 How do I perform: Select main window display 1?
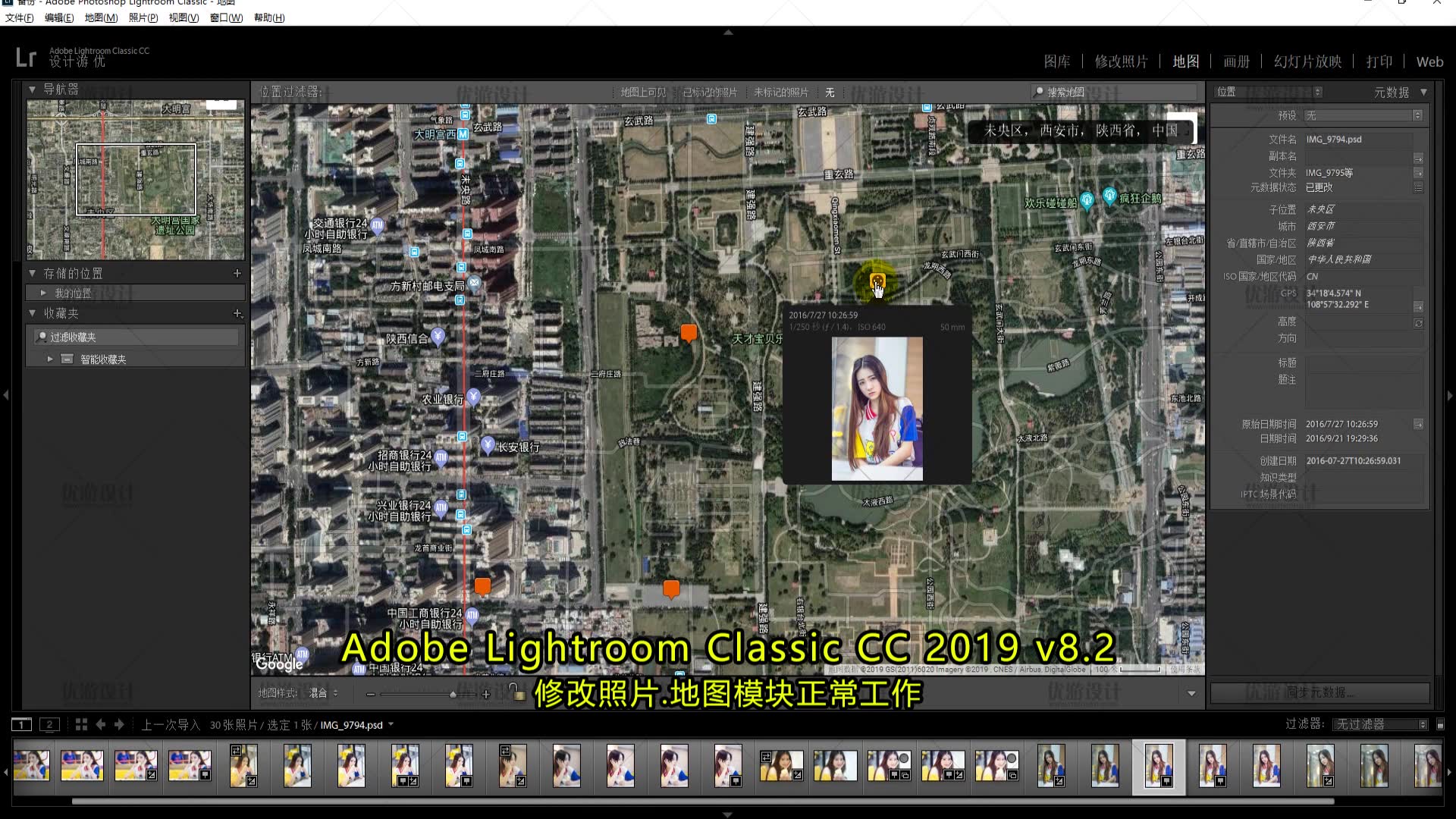click(21, 724)
